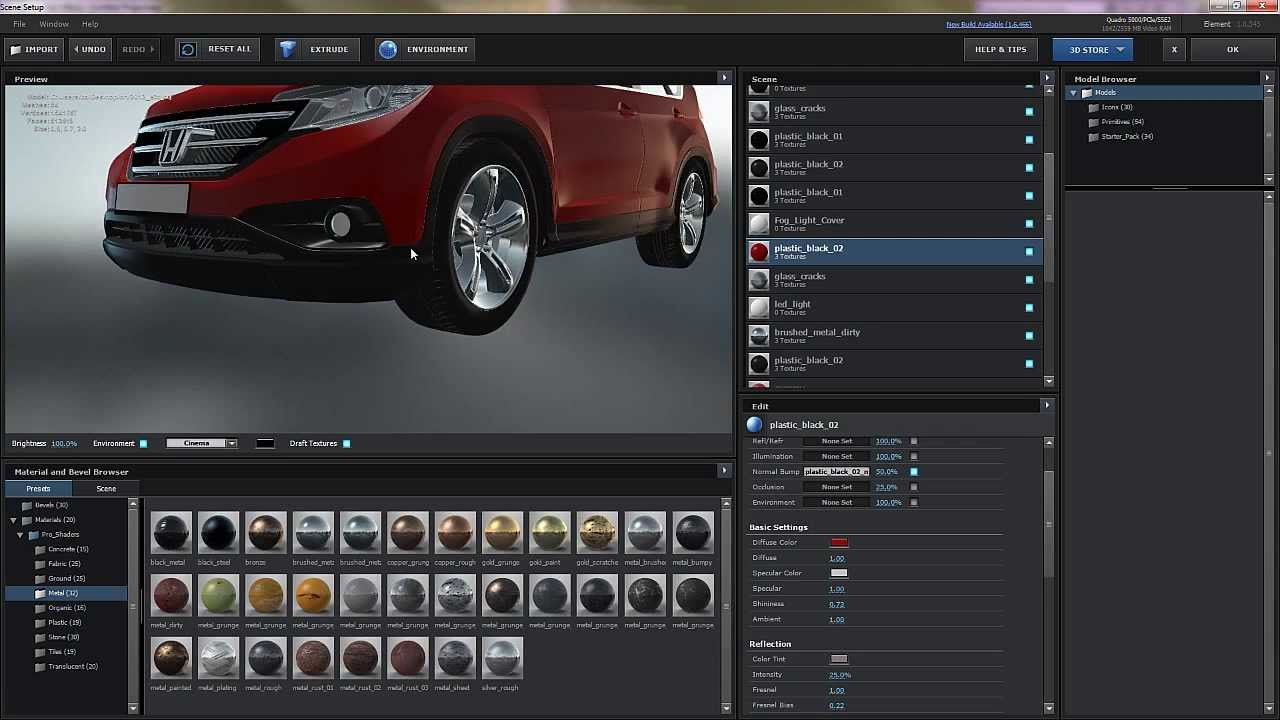Open the Scene panel options arrow

pyautogui.click(x=1047, y=78)
